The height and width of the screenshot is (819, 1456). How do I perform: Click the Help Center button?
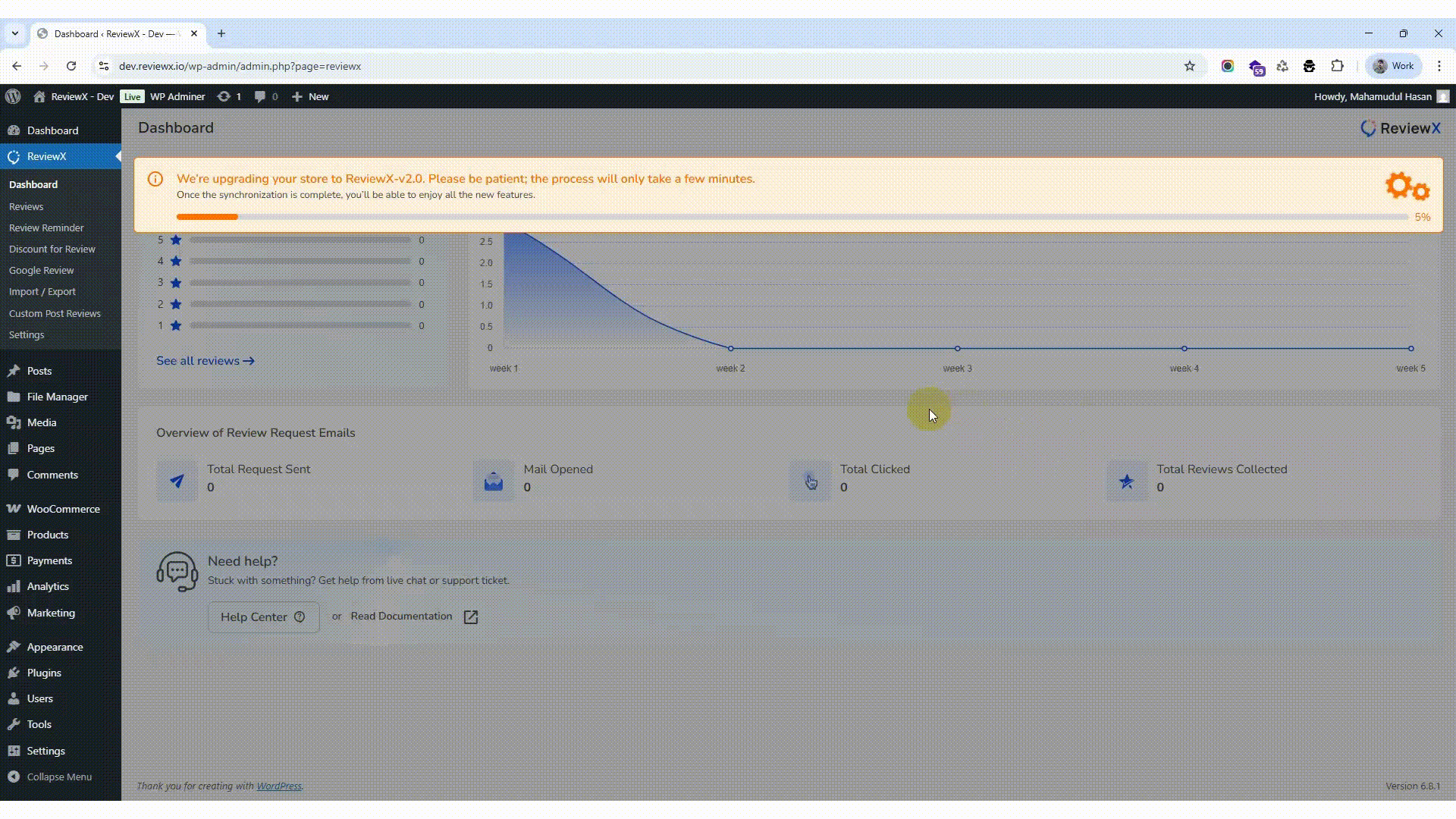point(263,617)
